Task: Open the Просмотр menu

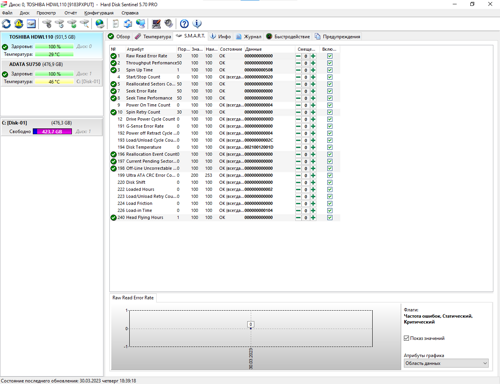Action: pyautogui.click(x=46, y=13)
